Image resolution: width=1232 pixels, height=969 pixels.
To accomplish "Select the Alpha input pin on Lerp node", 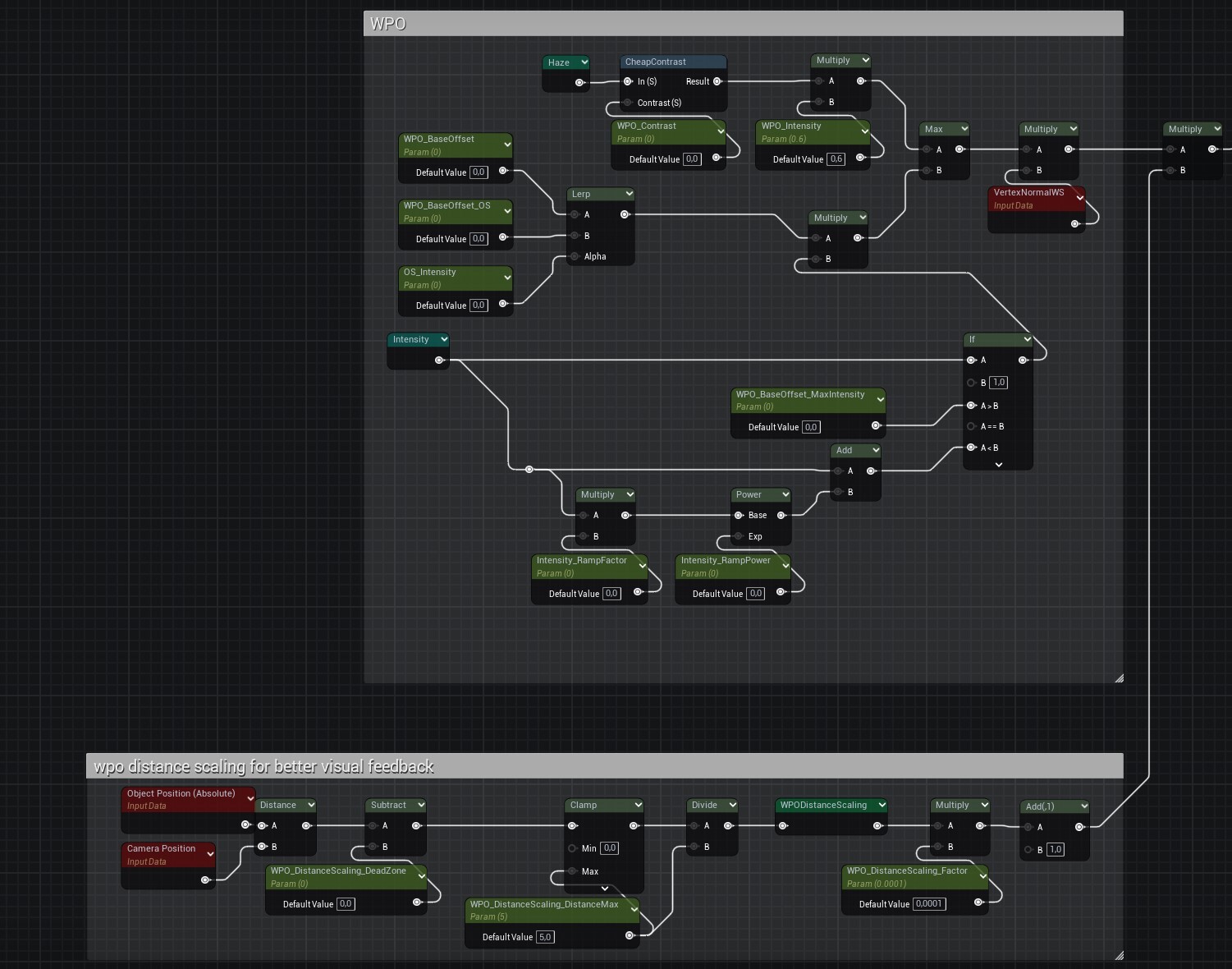I will tap(575, 256).
